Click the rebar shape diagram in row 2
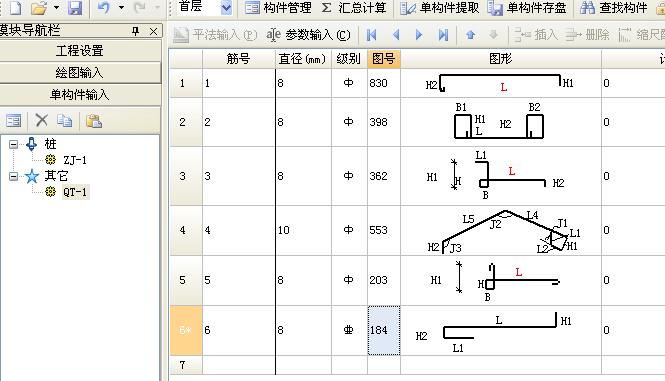 500,122
